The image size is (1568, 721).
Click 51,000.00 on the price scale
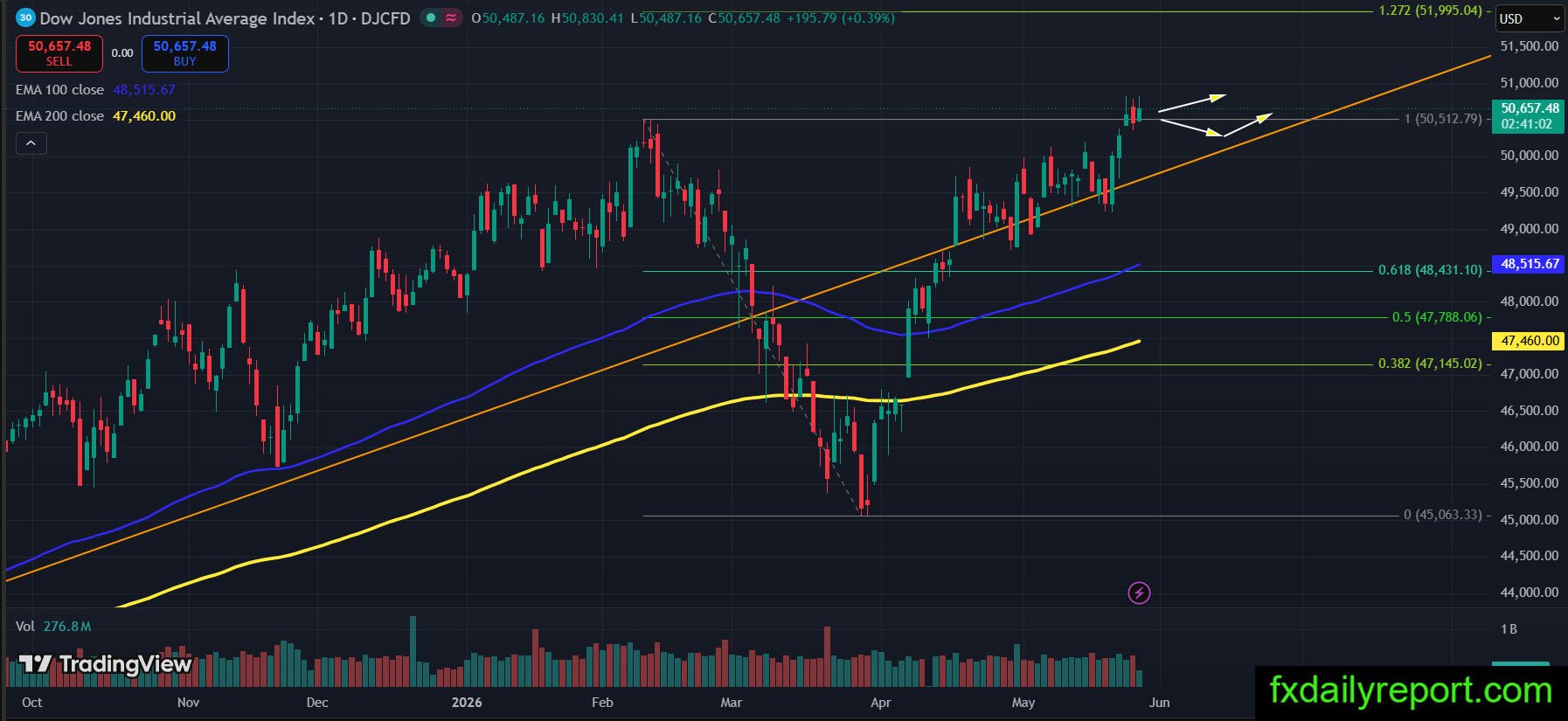coord(1530,83)
